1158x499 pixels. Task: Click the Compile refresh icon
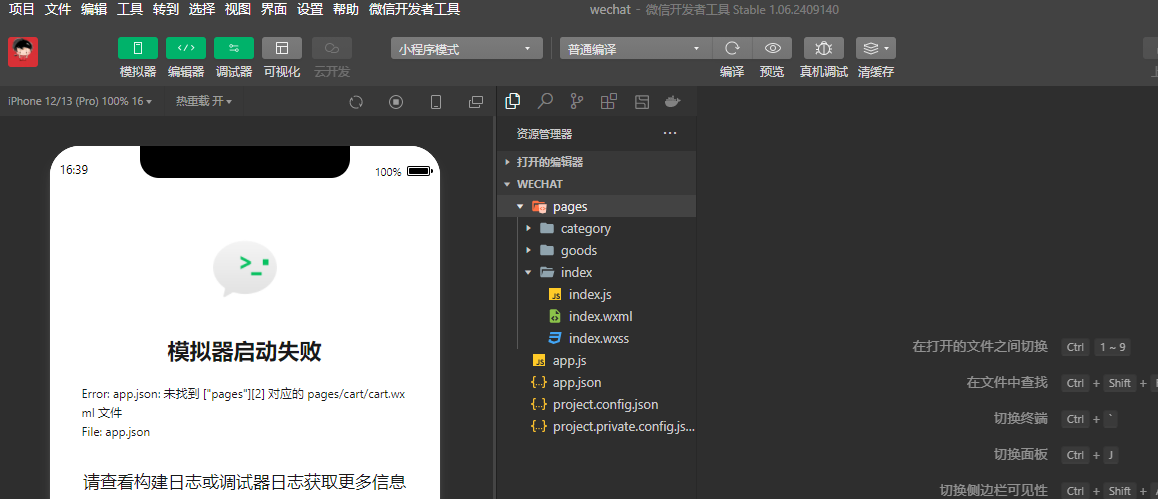pos(732,49)
